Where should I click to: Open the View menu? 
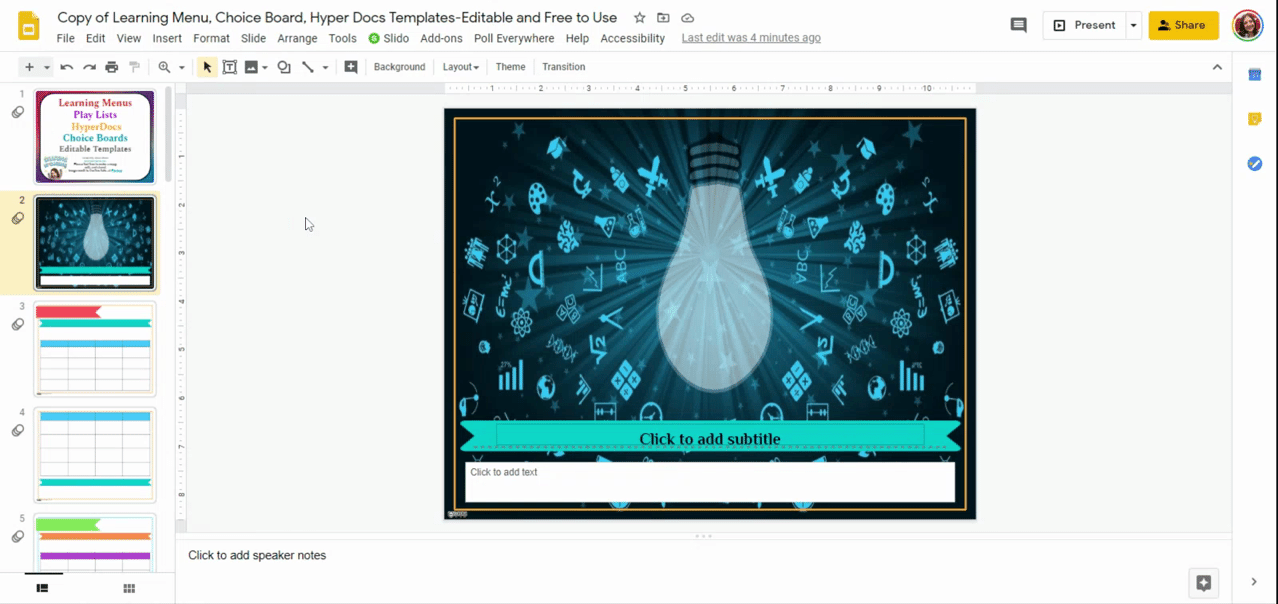tap(129, 38)
